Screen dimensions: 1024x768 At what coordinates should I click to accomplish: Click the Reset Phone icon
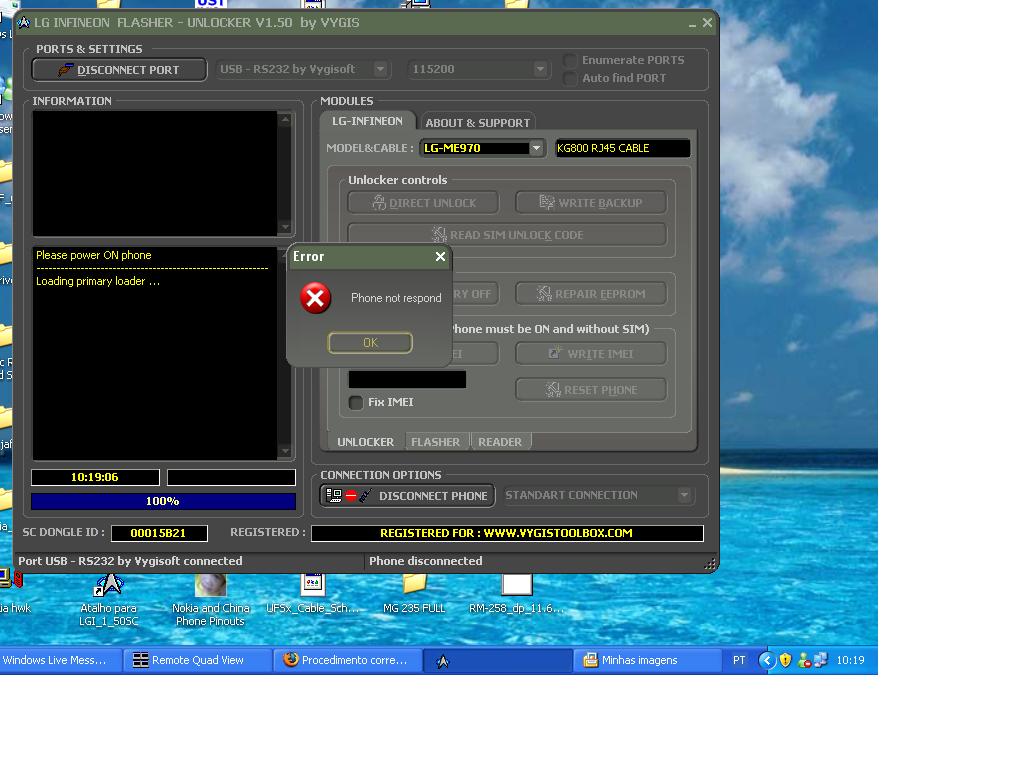(x=553, y=389)
